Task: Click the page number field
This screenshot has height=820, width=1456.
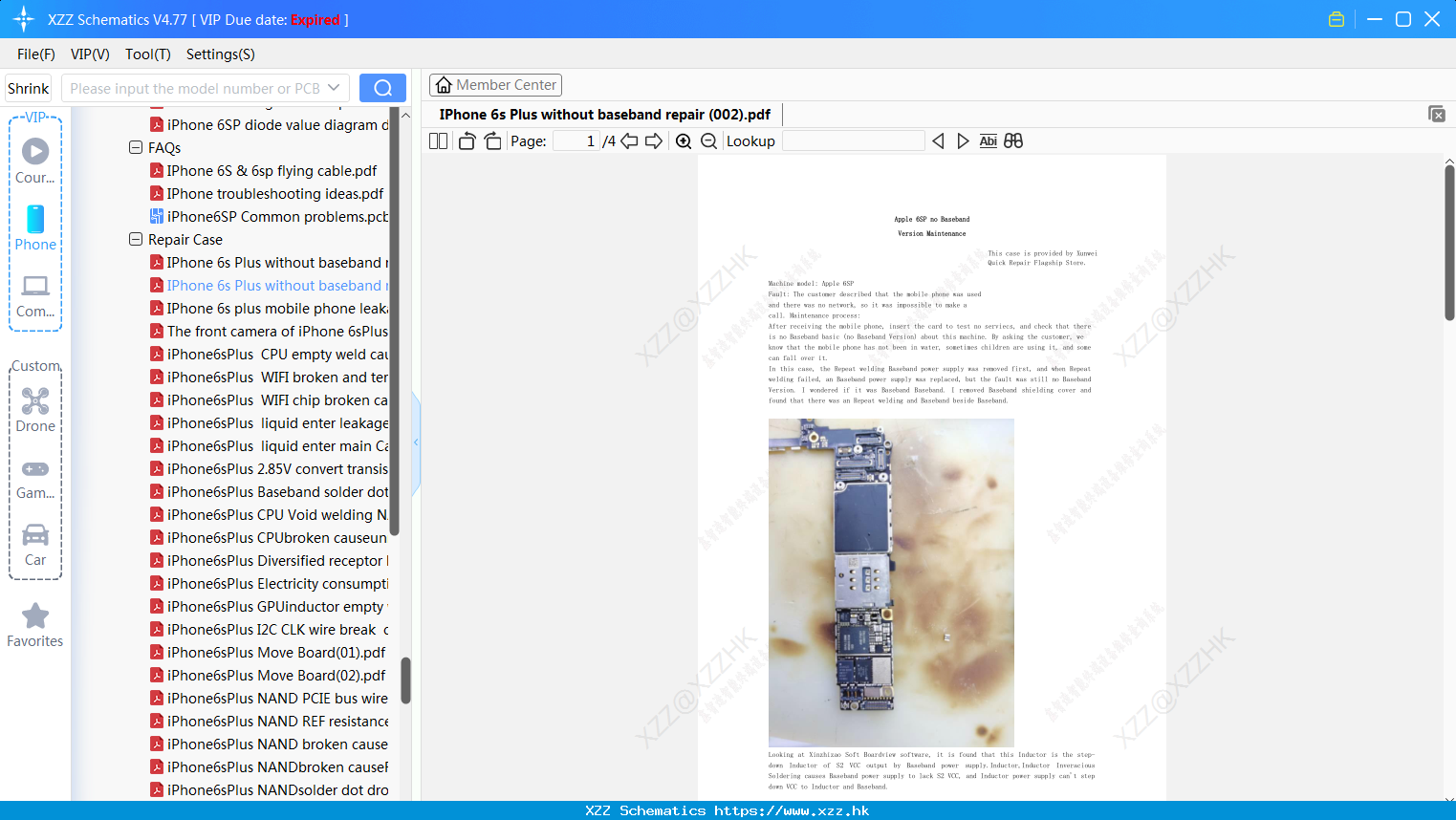Action: tap(576, 141)
